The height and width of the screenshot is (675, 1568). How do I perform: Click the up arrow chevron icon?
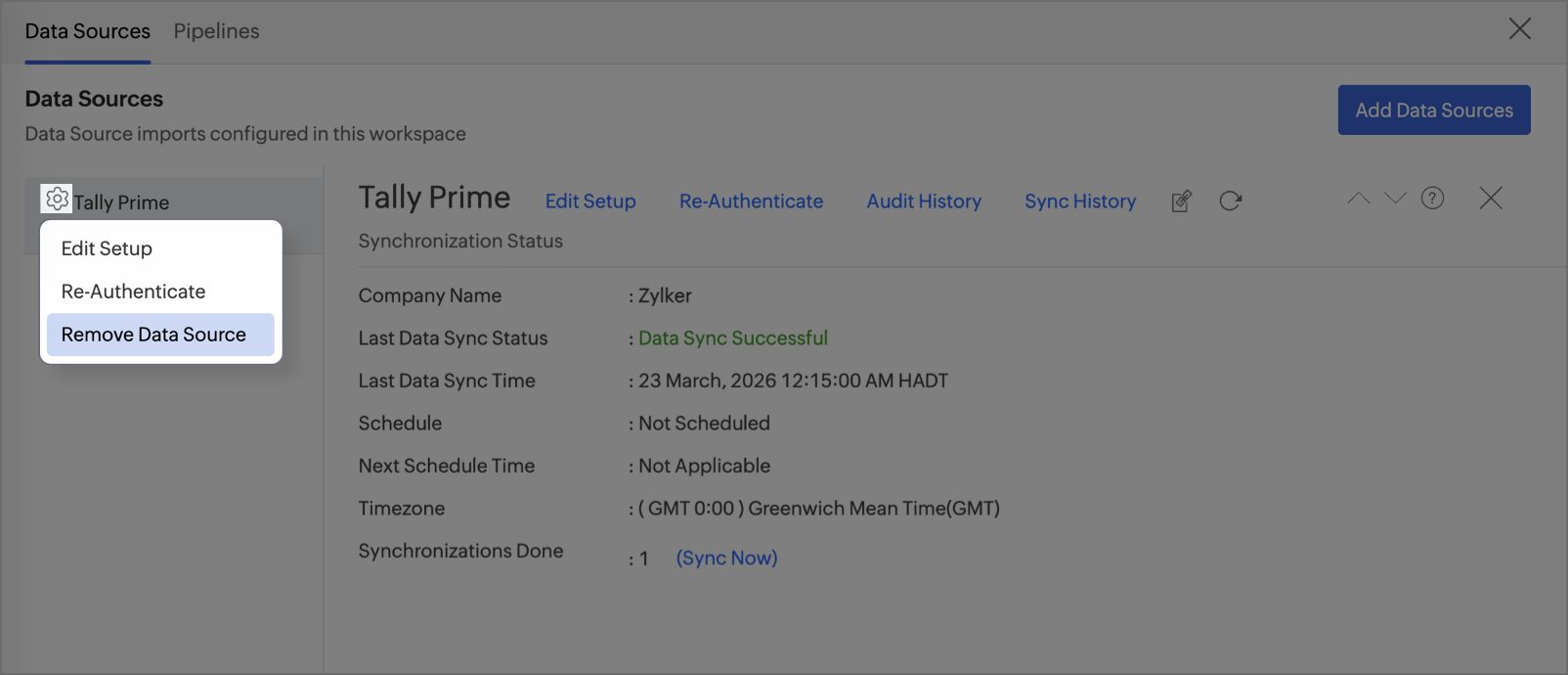point(1358,199)
